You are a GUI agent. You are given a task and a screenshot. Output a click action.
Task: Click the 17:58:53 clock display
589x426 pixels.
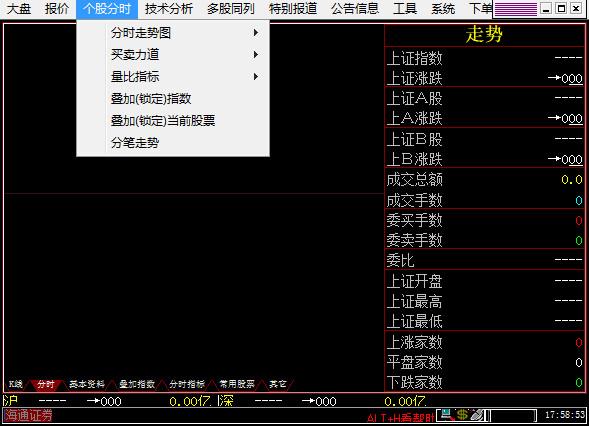click(565, 415)
